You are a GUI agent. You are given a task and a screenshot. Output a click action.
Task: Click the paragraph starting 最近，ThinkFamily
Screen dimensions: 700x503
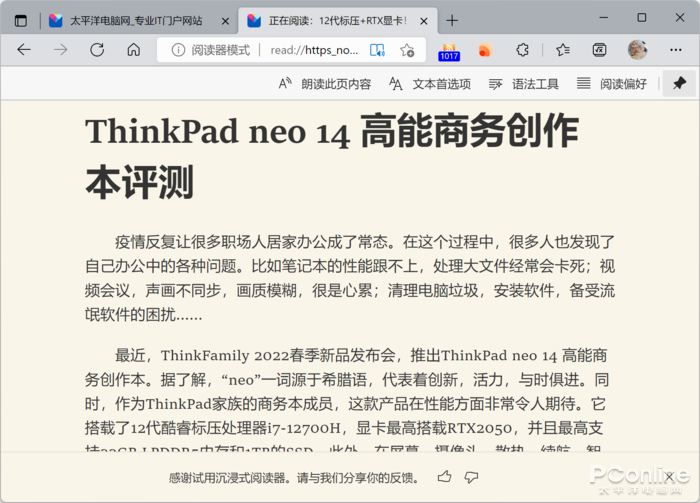coord(346,399)
